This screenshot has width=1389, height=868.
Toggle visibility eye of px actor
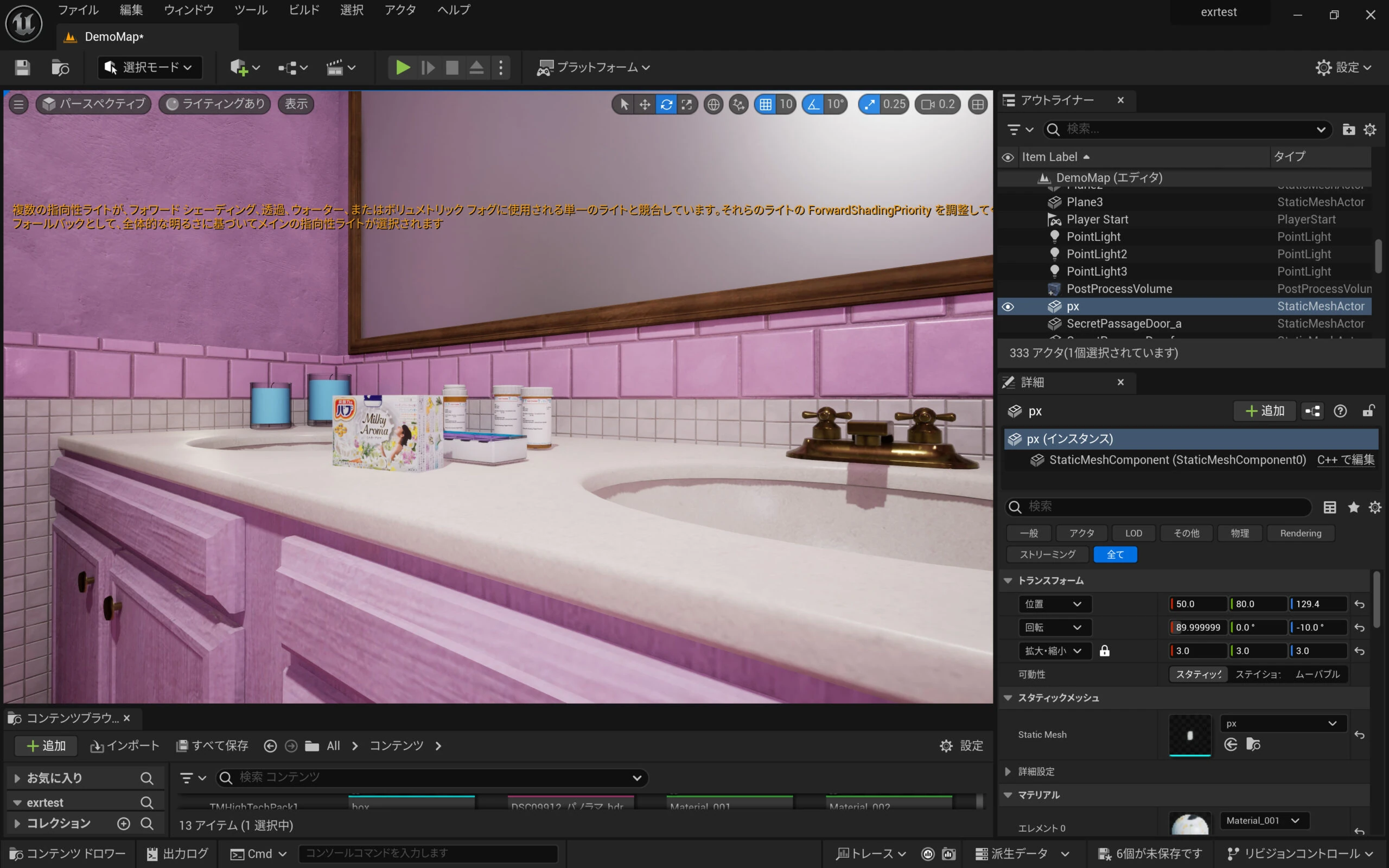click(1008, 307)
